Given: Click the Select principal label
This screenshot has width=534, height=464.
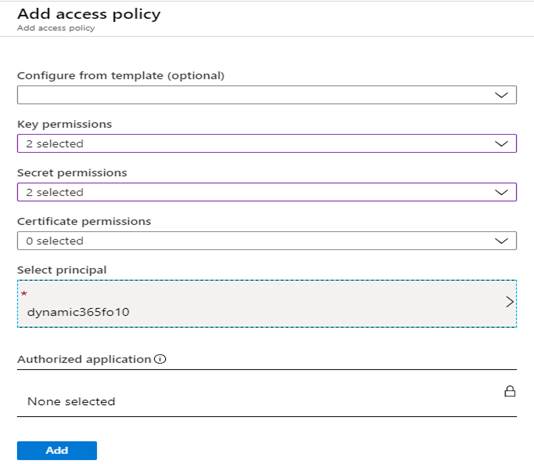Looking at the screenshot, I should pyautogui.click(x=62, y=270).
